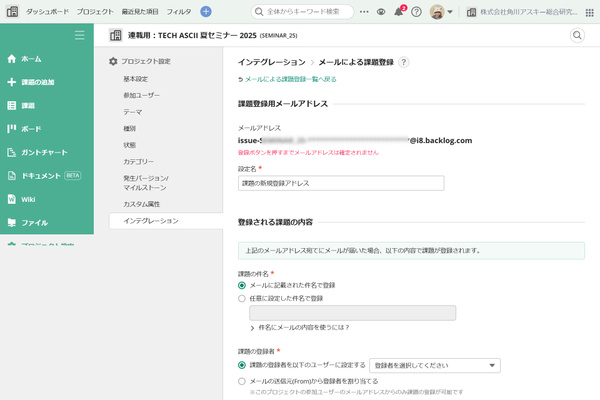Click the help icon beside メールによる課題登録
Image resolution: width=600 pixels, height=400 pixels.
pyautogui.click(x=403, y=62)
